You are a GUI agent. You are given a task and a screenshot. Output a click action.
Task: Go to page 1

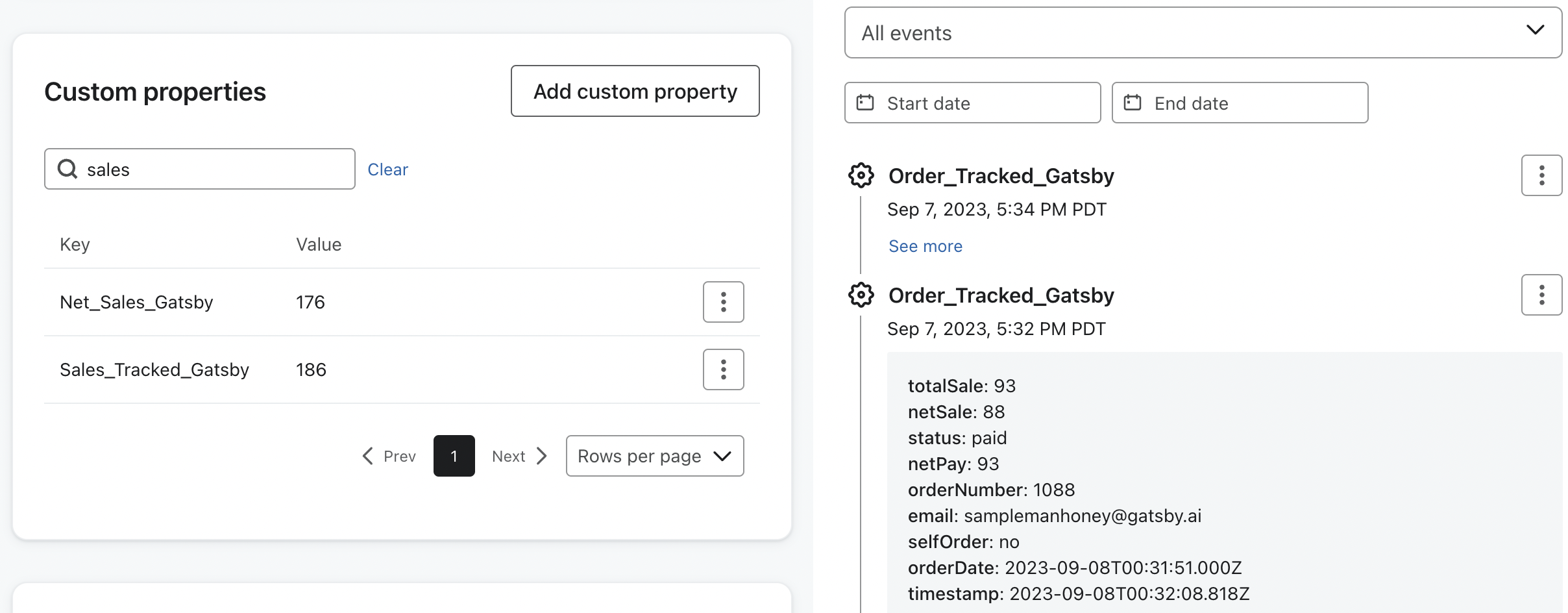click(454, 456)
